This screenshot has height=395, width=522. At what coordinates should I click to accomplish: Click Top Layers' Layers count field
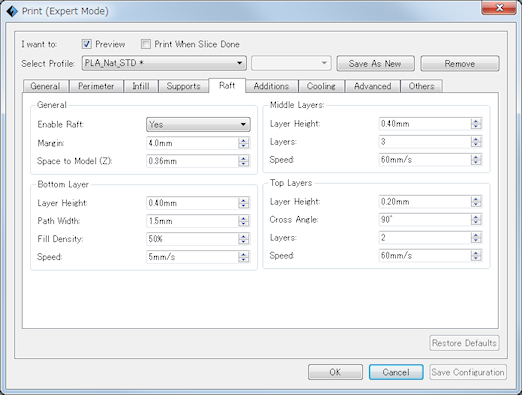click(425, 238)
